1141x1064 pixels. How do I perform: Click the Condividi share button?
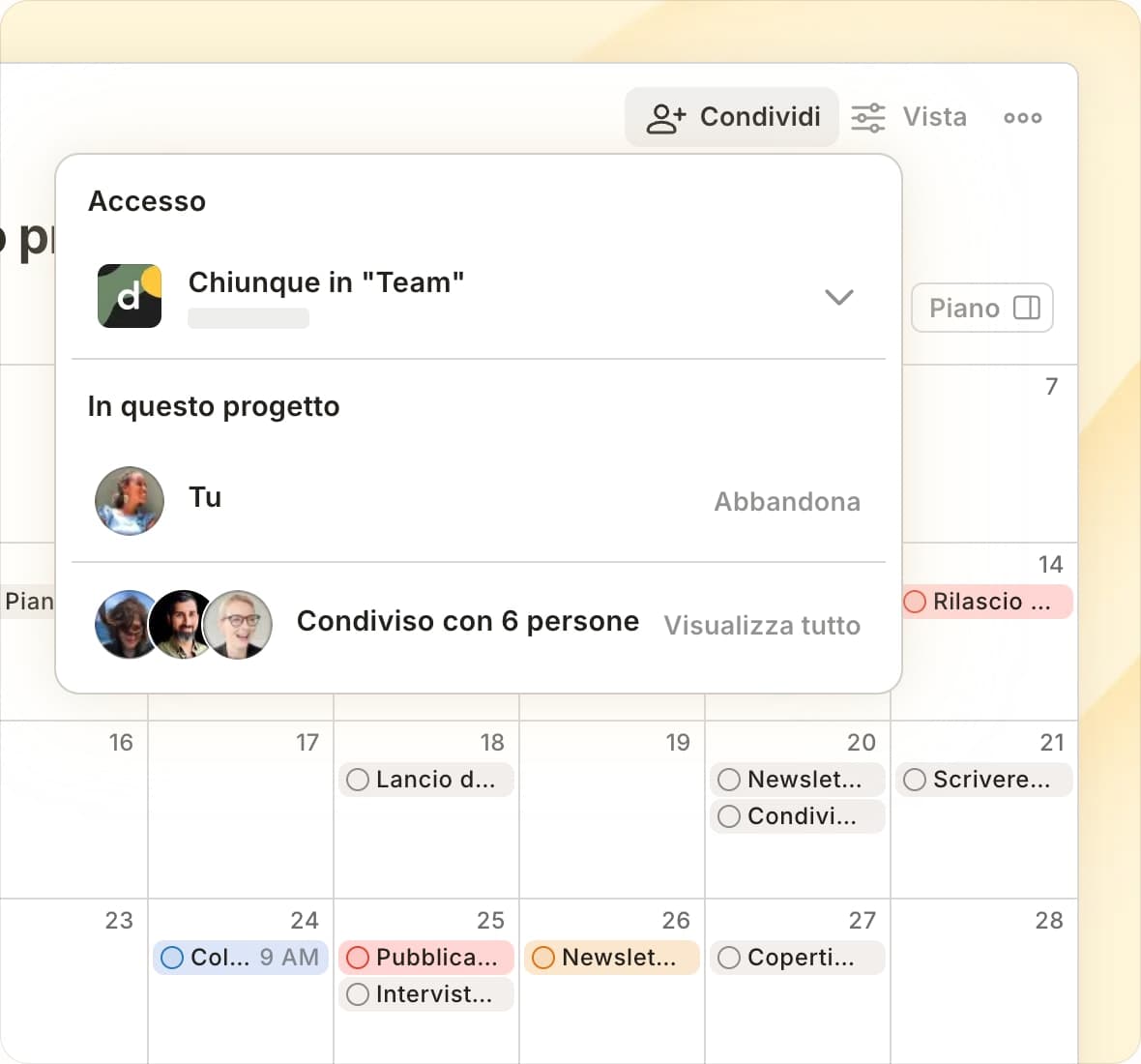[732, 117]
